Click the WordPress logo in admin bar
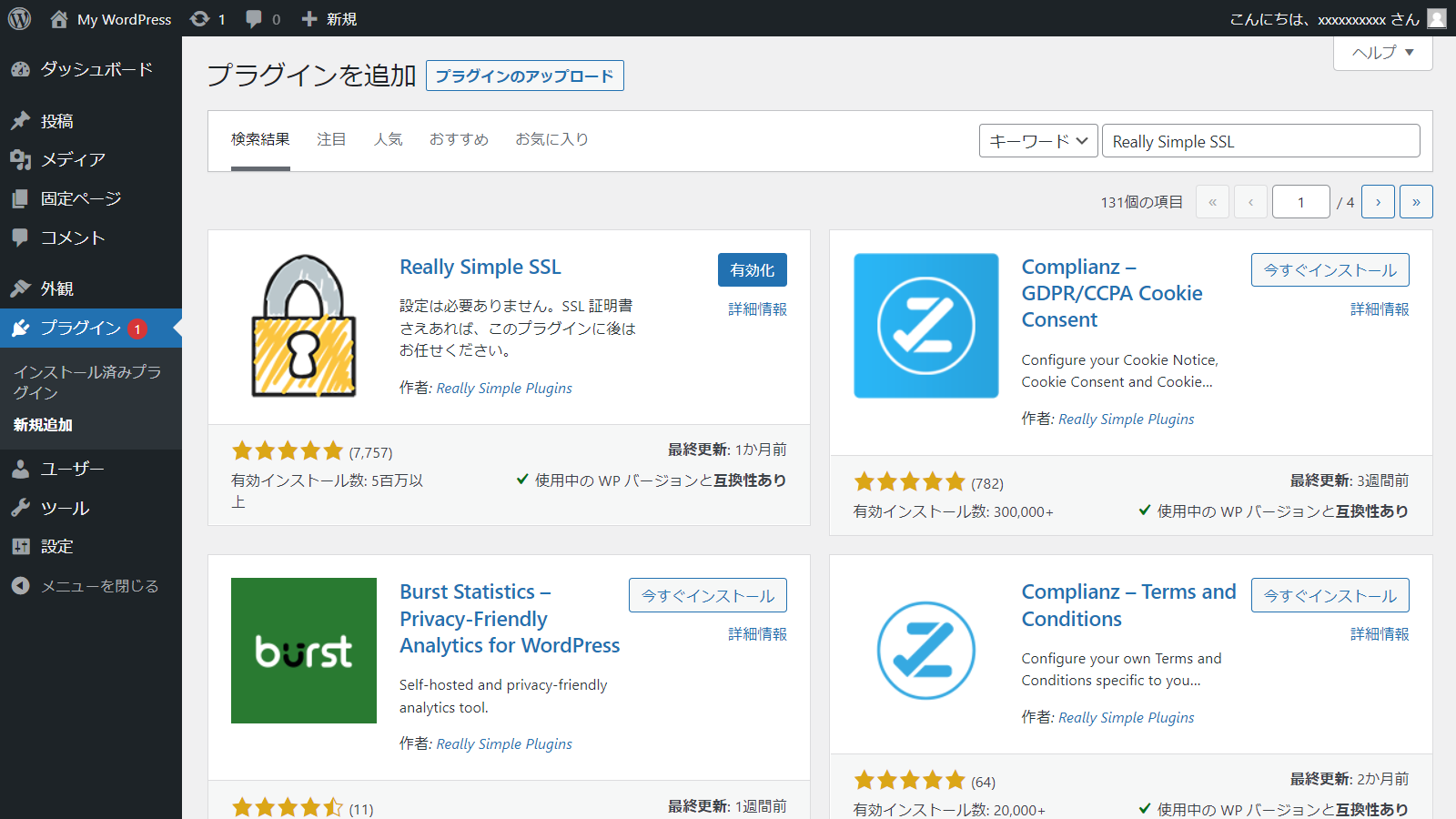The width and height of the screenshot is (1456, 819). [x=19, y=18]
